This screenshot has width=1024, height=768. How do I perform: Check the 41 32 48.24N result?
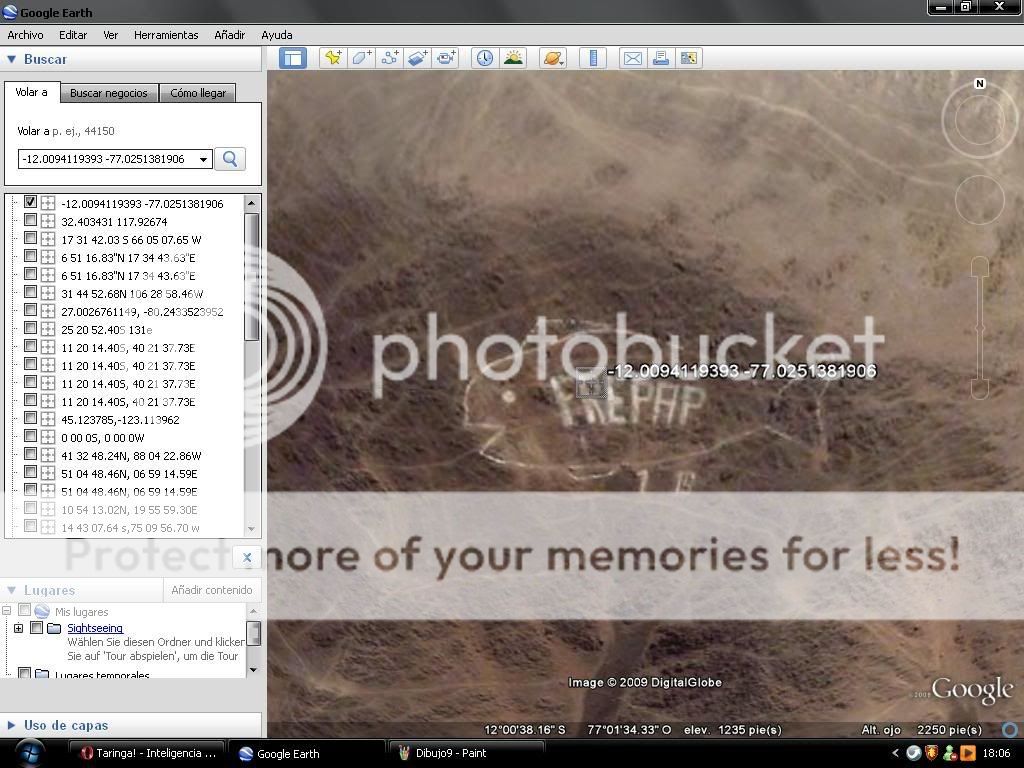[30, 455]
